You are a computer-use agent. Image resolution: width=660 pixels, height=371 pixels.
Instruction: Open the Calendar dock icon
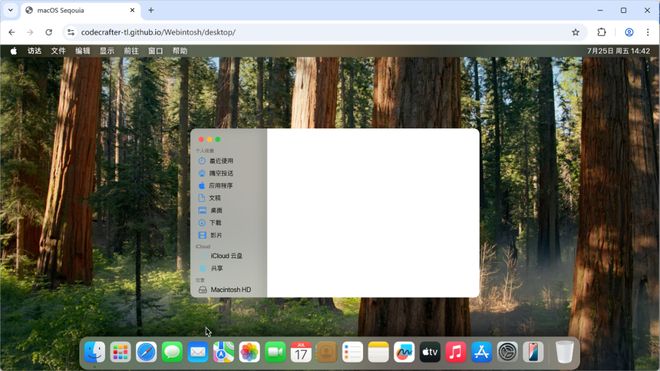tap(301, 352)
